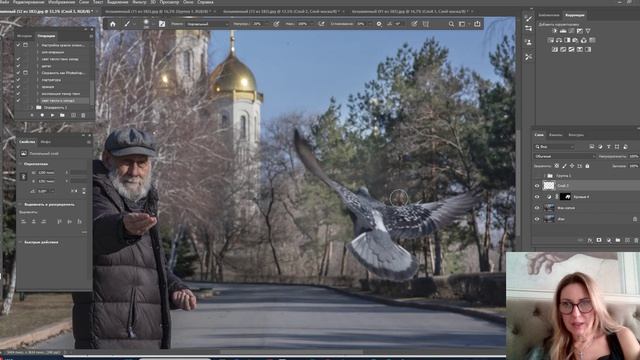Viewport: 640px width, 360px height.
Task: Select the Кривые 4 layer mask thumbnail
Action: tap(566, 197)
